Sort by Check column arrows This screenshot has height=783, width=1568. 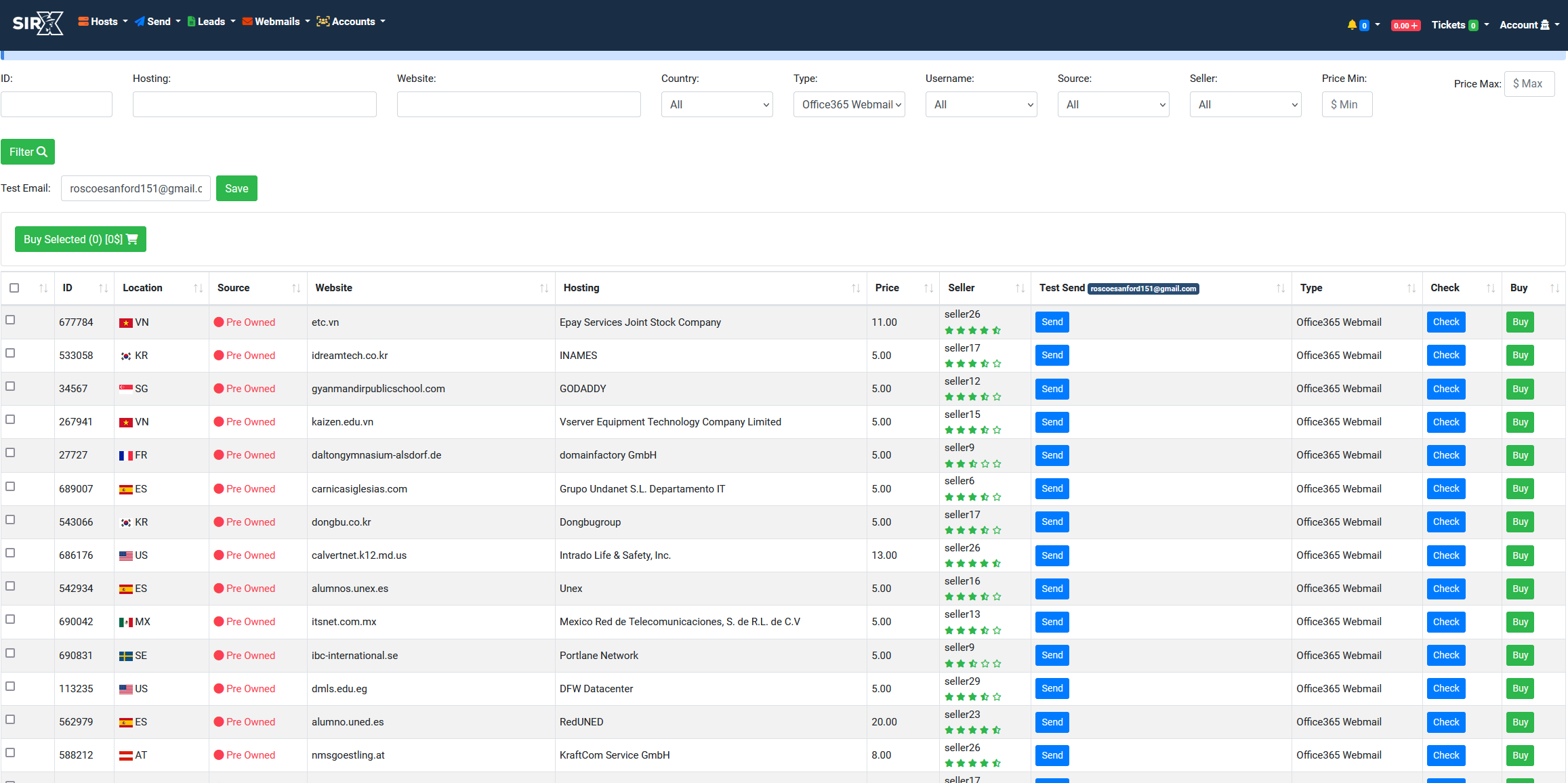click(1490, 289)
